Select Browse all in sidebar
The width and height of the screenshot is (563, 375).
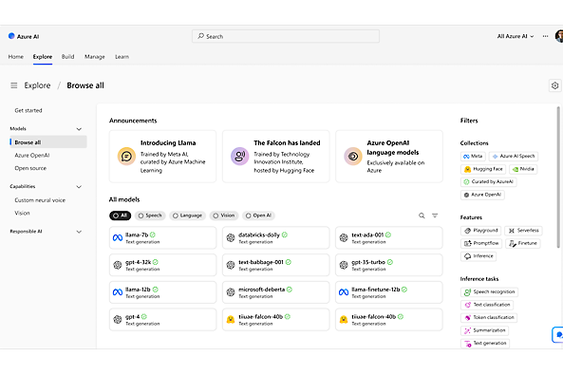pos(48,142)
